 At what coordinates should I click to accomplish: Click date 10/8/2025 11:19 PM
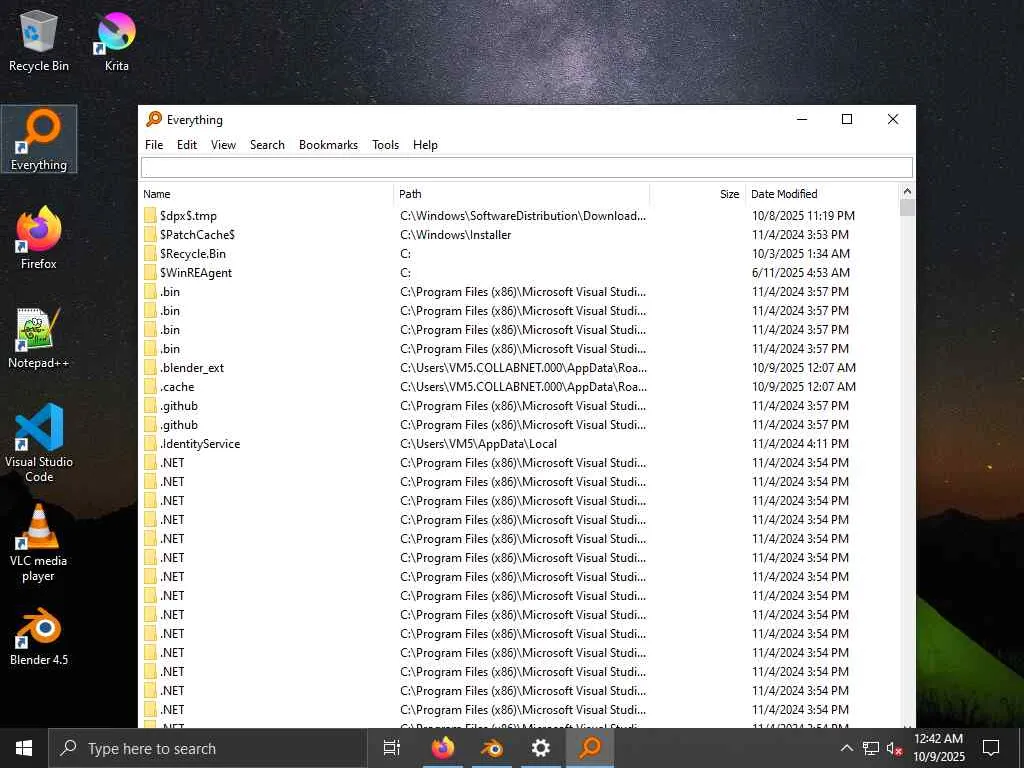tap(803, 216)
